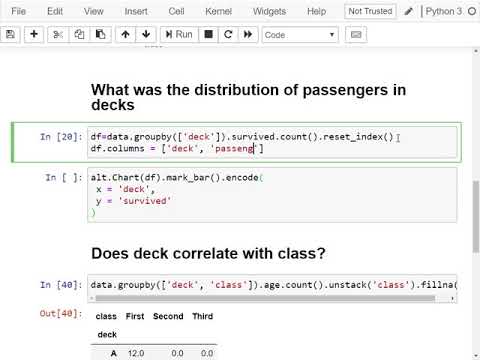Image resolution: width=480 pixels, height=360 pixels.
Task: Open the Widgets menu
Action: 269,11
